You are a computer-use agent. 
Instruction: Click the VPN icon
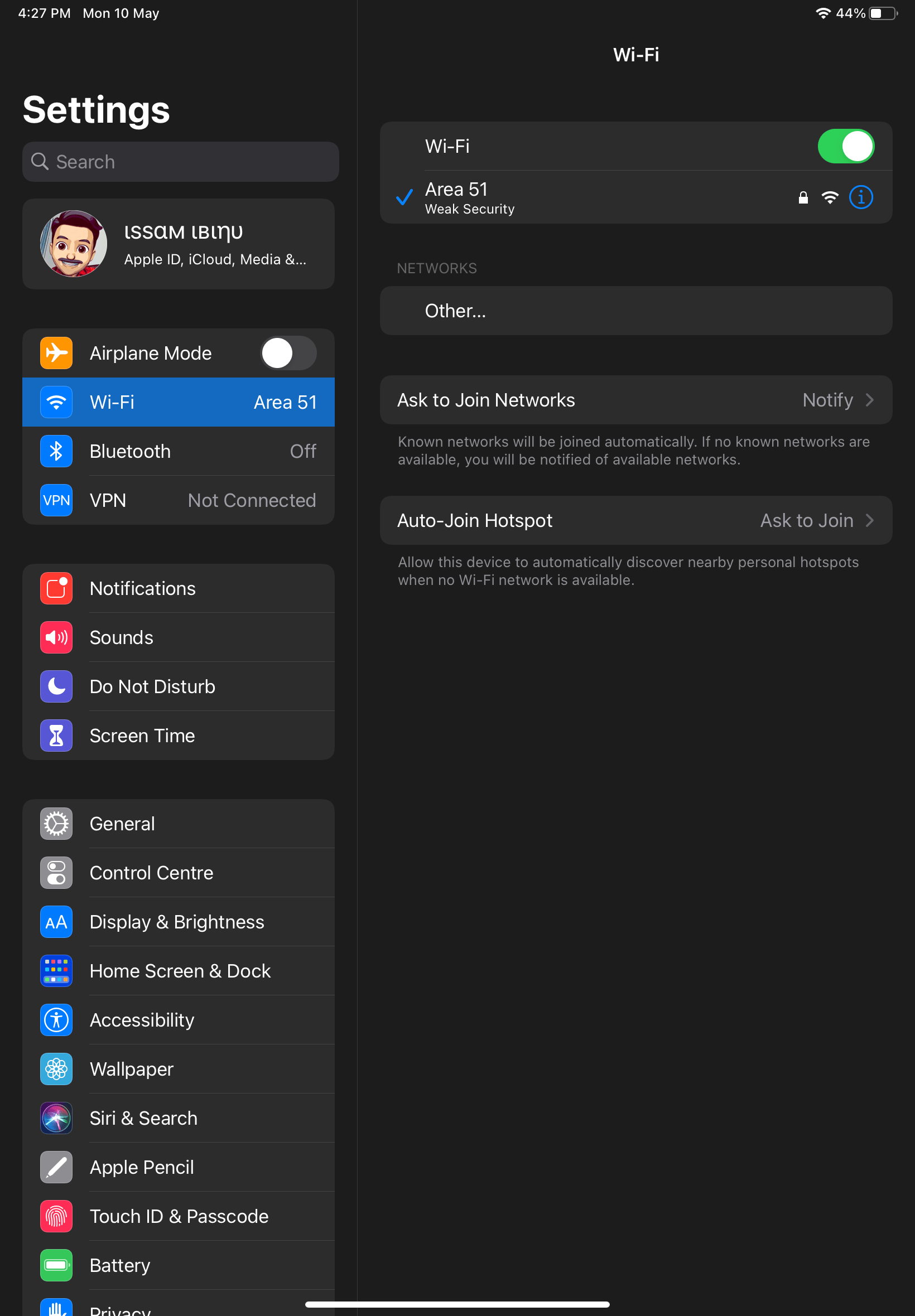coord(56,500)
